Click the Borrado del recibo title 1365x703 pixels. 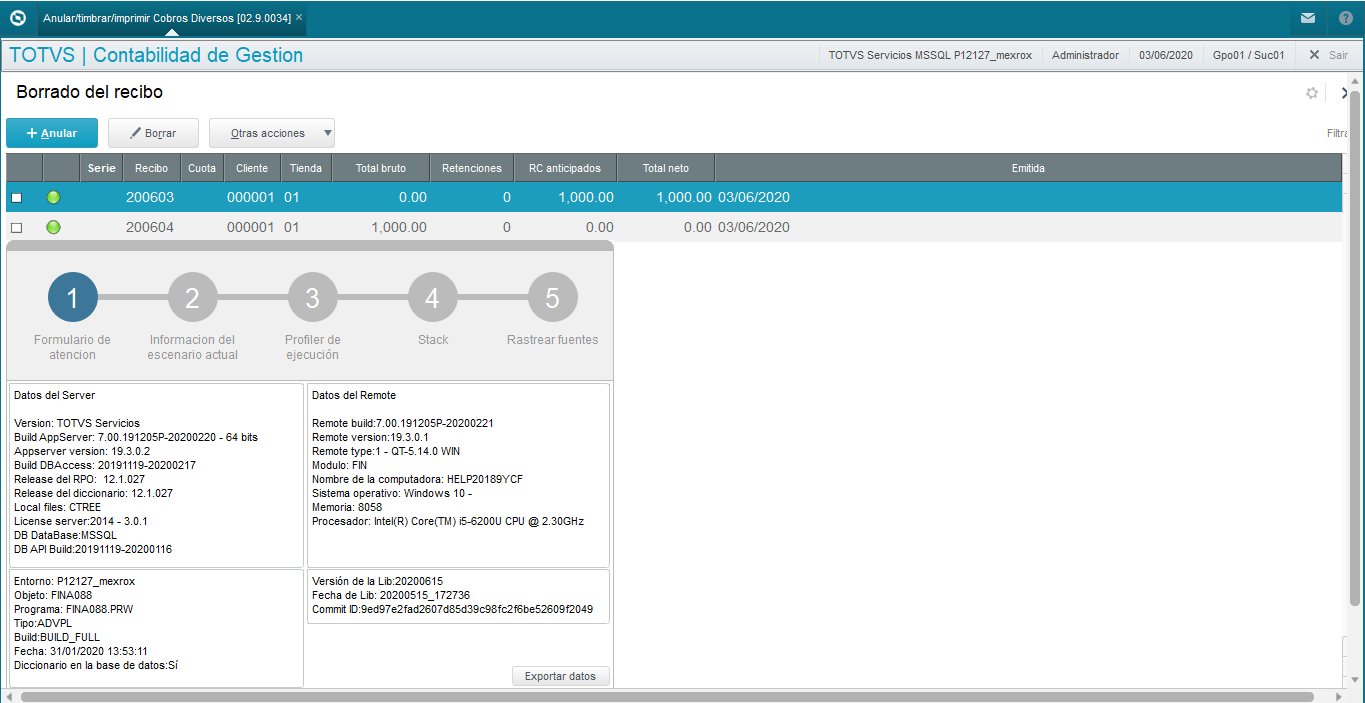(x=90, y=92)
